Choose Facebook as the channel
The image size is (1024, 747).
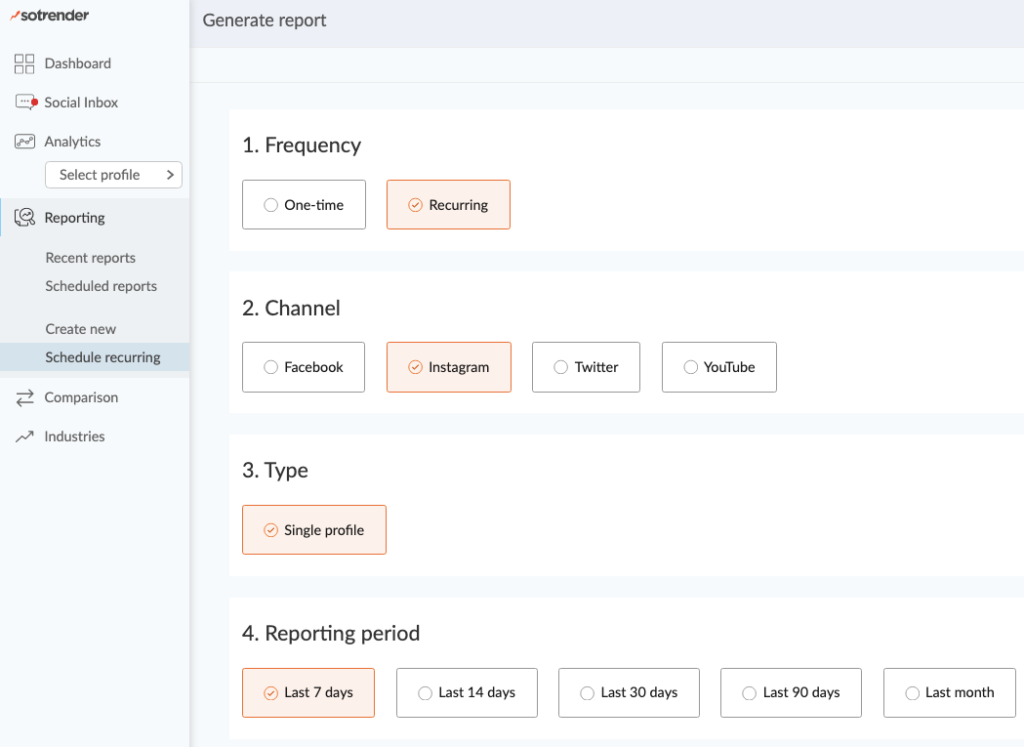click(304, 367)
